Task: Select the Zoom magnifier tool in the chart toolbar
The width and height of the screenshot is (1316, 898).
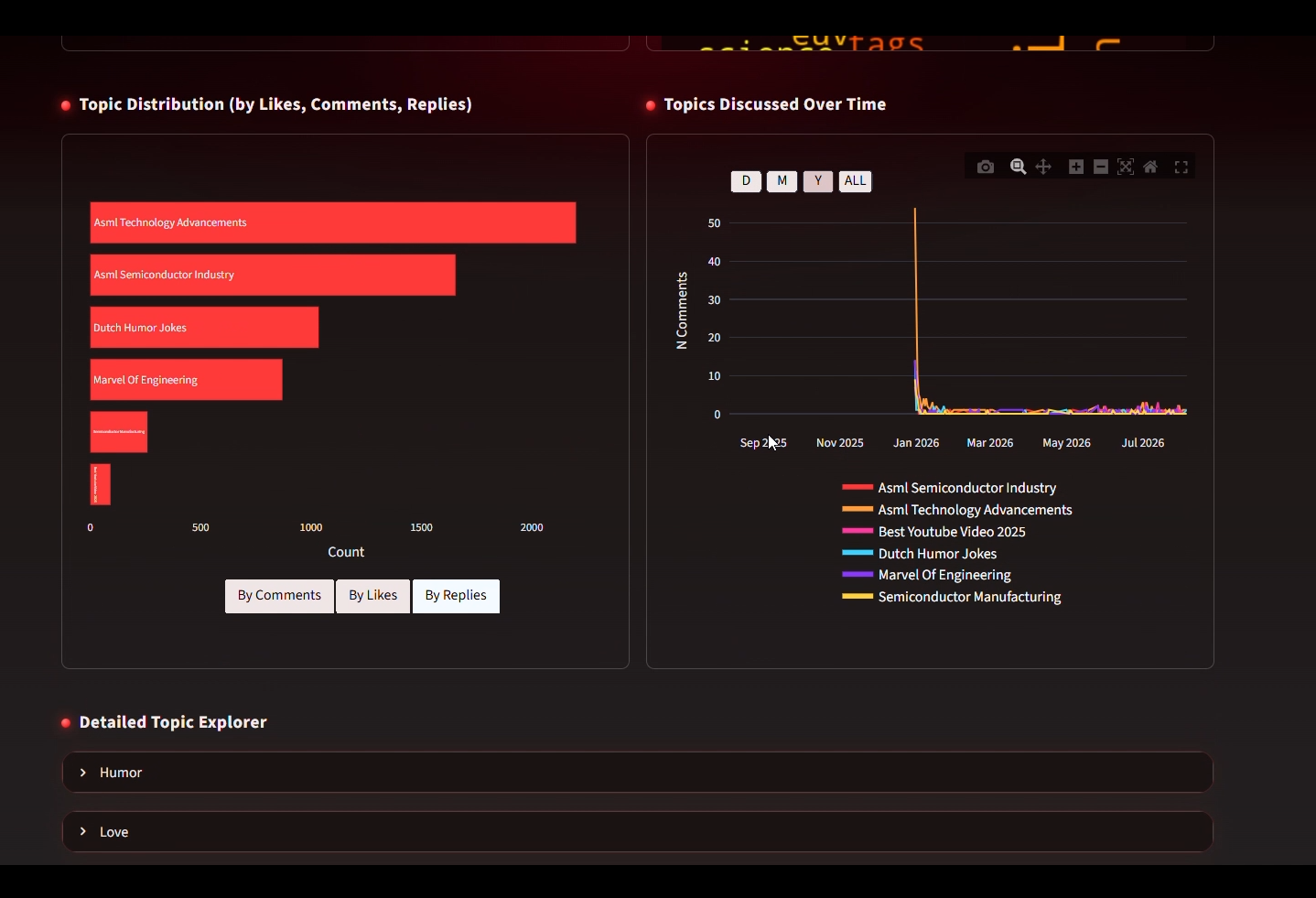Action: pos(1019,167)
